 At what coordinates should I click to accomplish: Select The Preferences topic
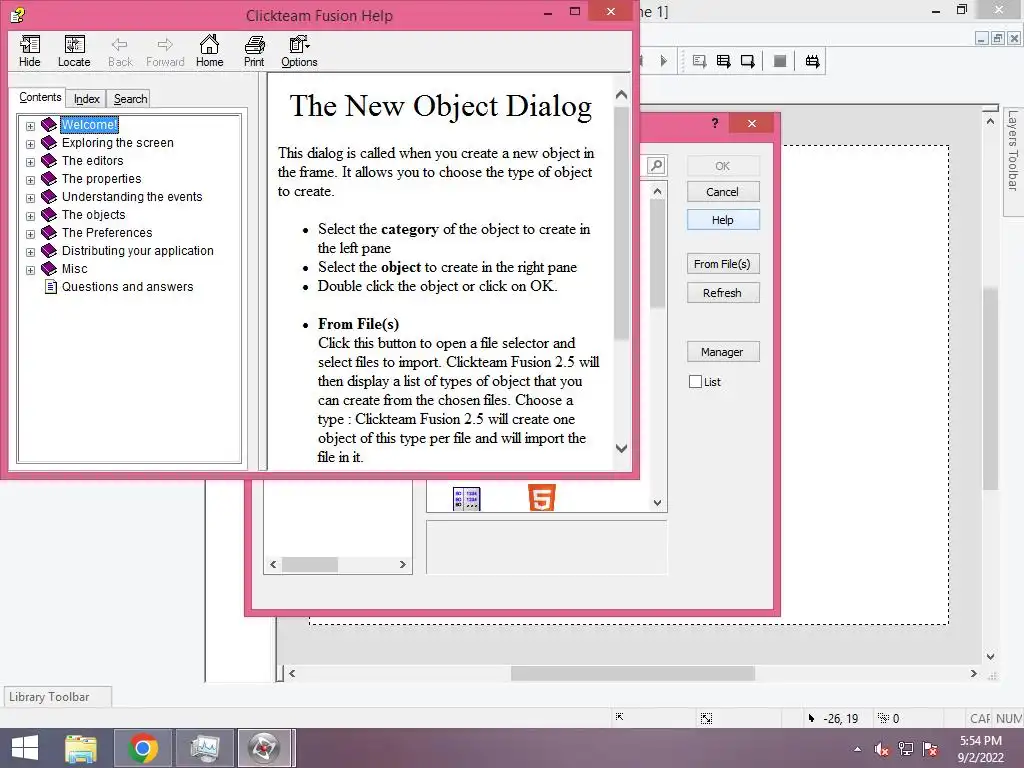tap(106, 232)
